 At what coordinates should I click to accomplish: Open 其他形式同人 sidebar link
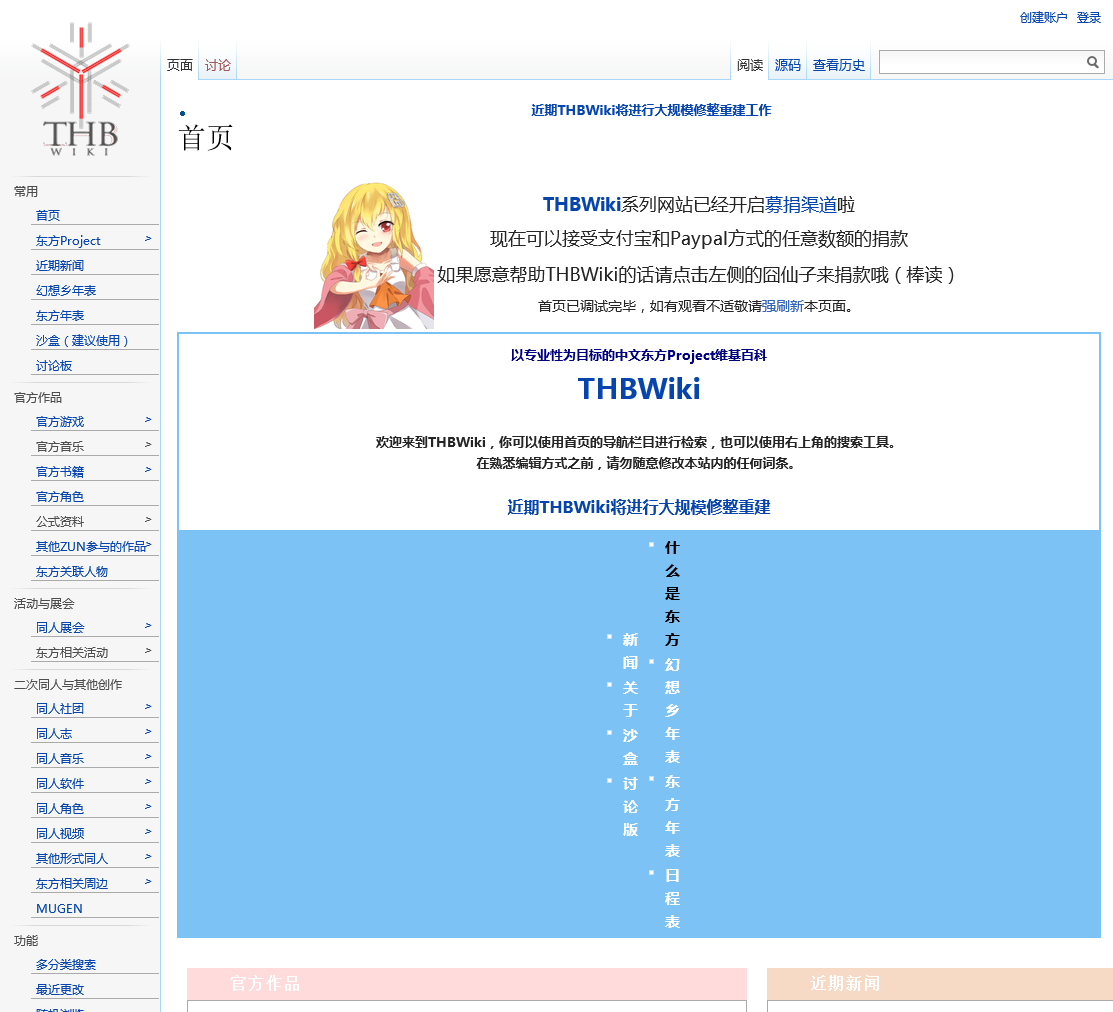click(72, 859)
